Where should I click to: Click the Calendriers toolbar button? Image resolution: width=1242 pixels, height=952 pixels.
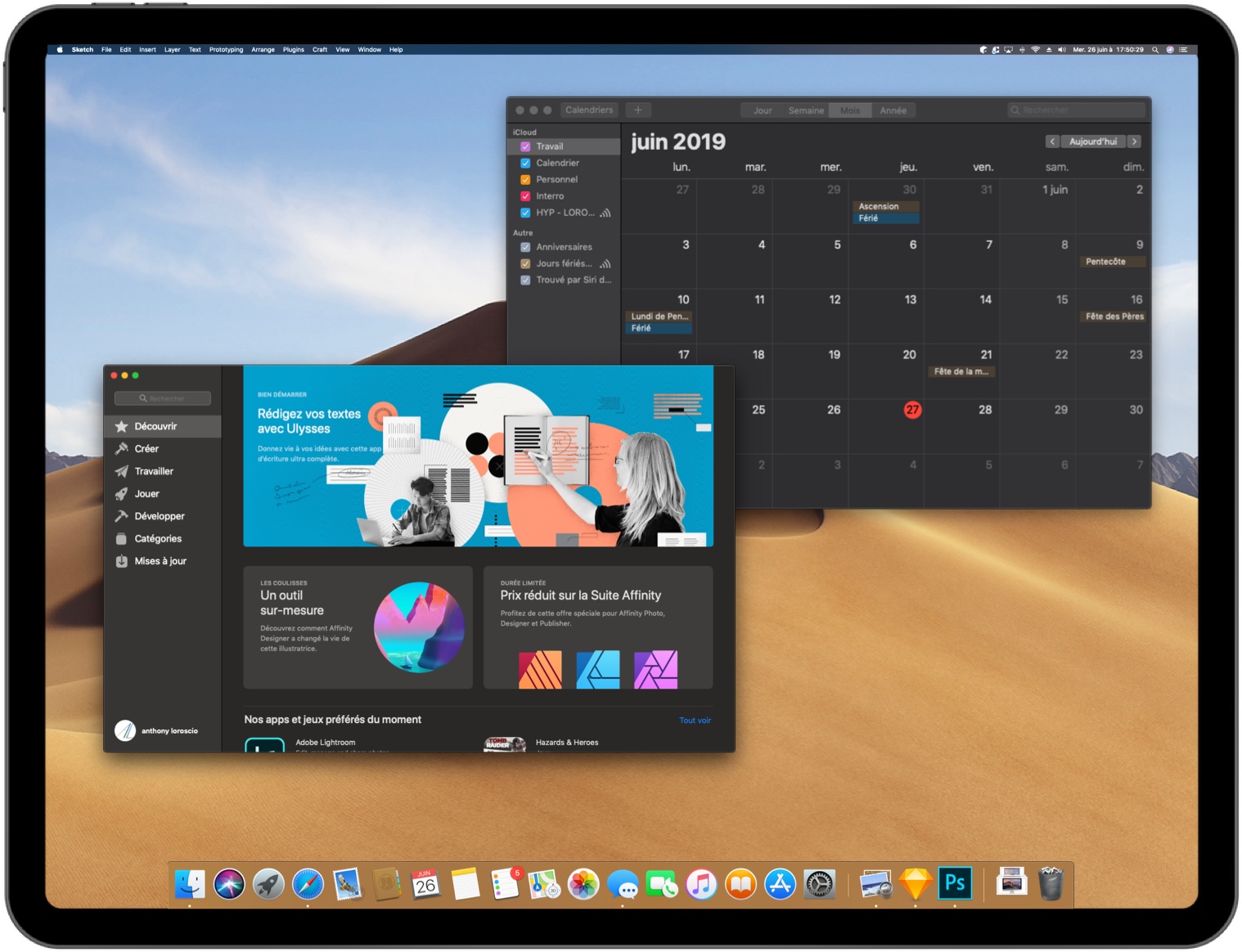click(589, 110)
